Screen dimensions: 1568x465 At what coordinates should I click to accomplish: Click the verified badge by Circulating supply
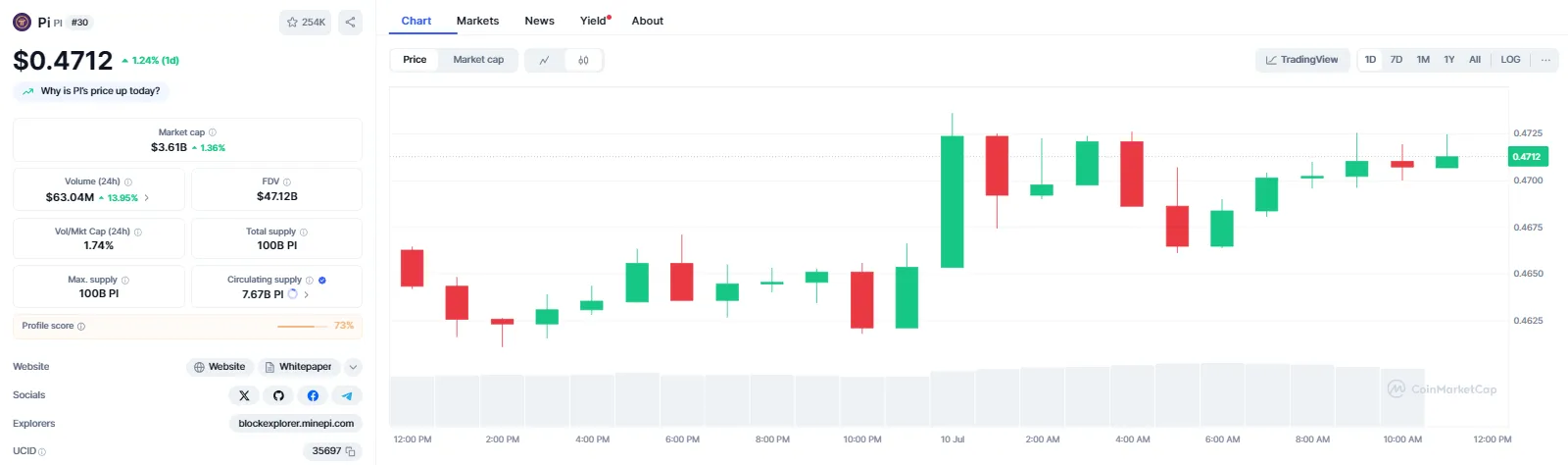click(322, 280)
